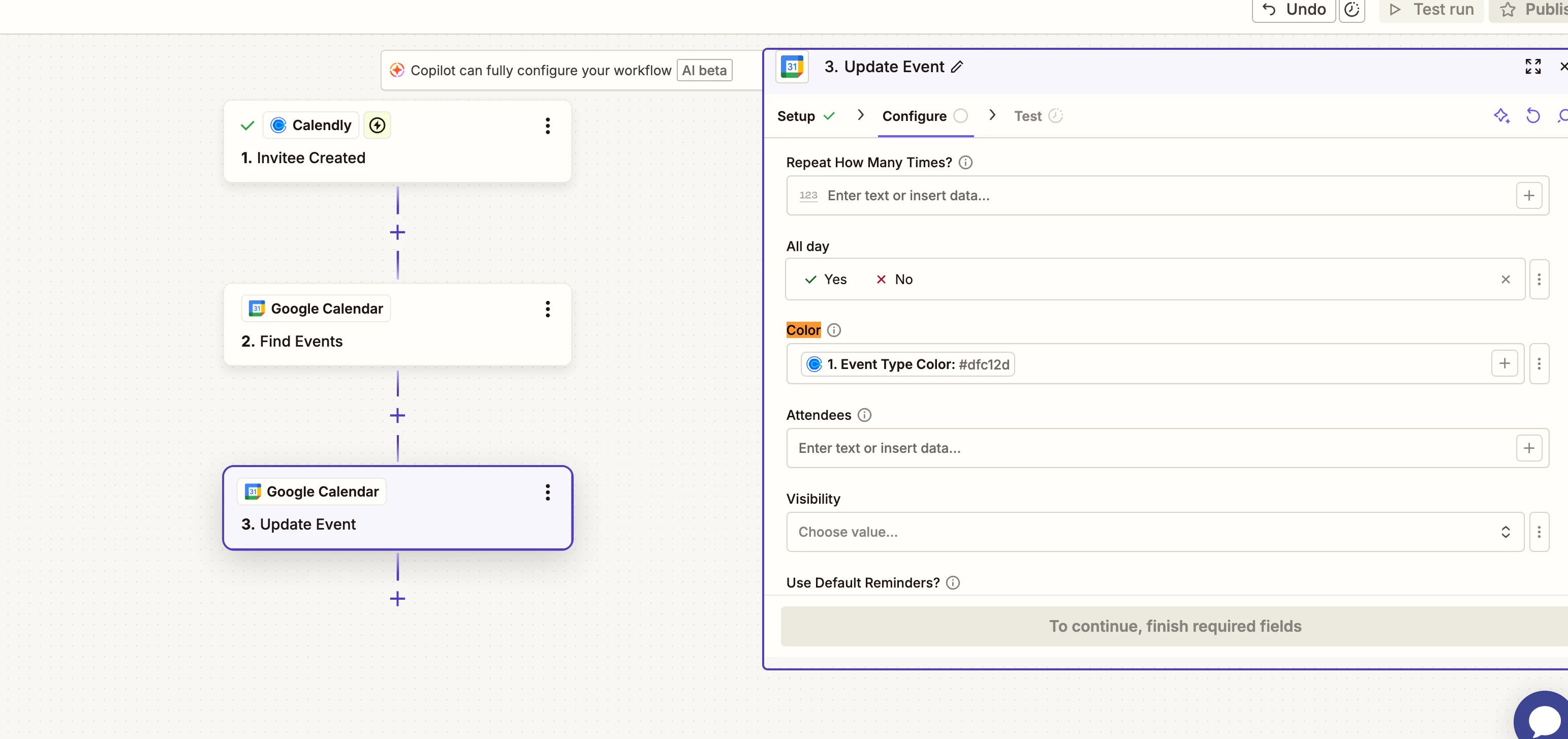Open three-dot menu on Calendly step

(x=547, y=126)
